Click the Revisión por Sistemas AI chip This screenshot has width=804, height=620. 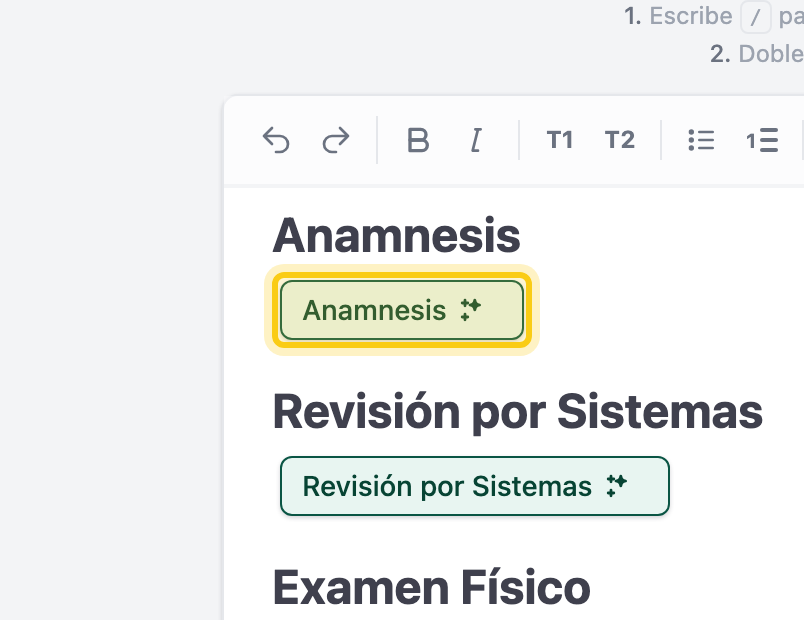point(475,486)
